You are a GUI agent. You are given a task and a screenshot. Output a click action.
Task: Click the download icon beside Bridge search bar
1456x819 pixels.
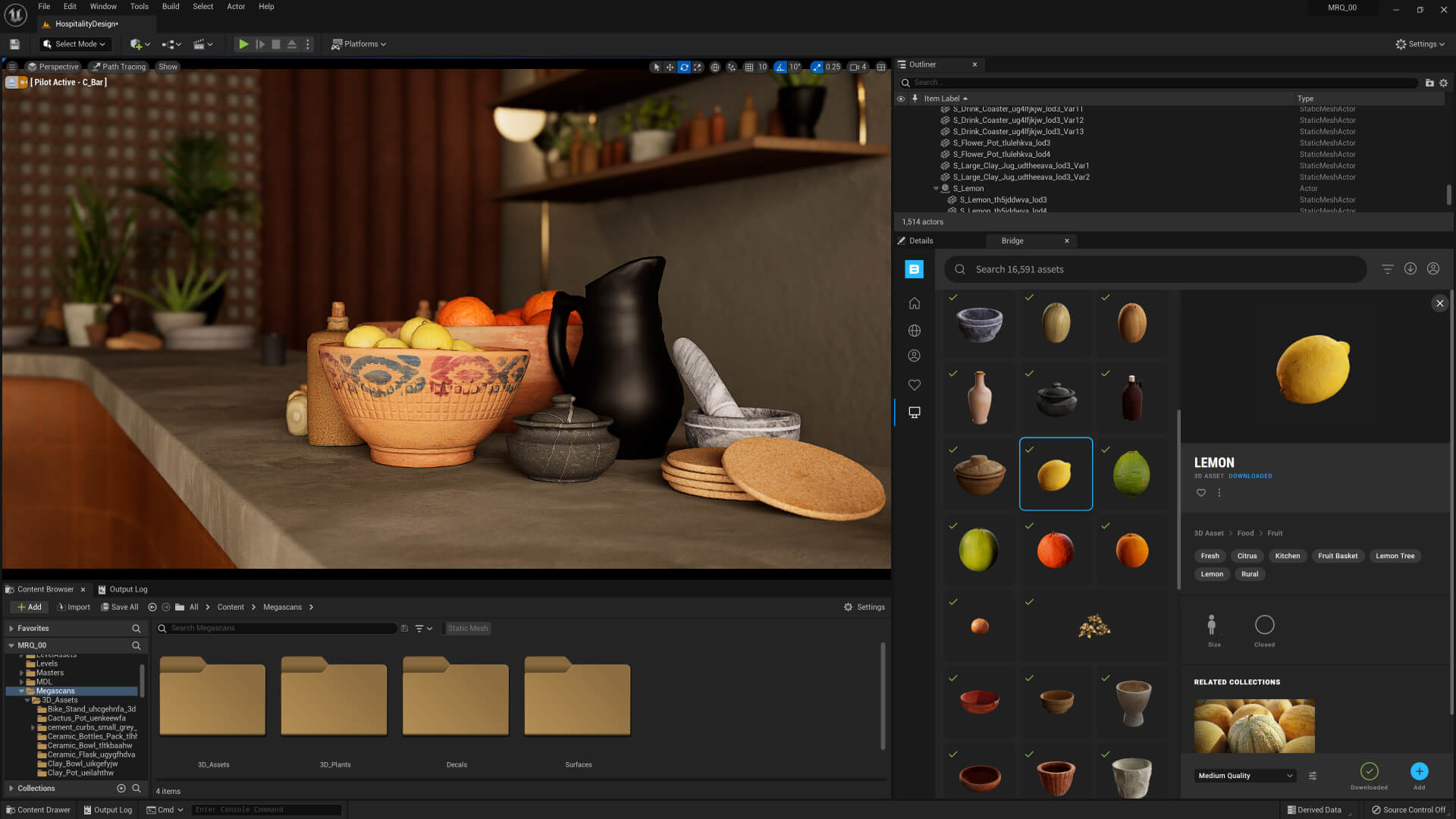[x=1410, y=268]
